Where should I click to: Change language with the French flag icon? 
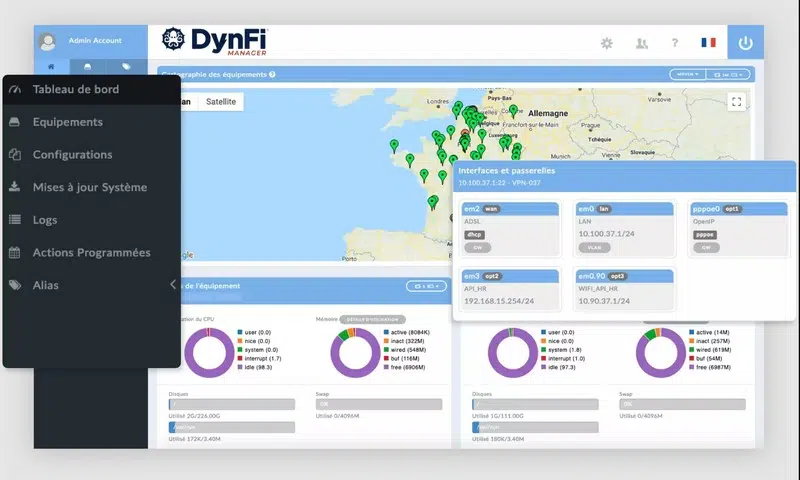point(709,43)
